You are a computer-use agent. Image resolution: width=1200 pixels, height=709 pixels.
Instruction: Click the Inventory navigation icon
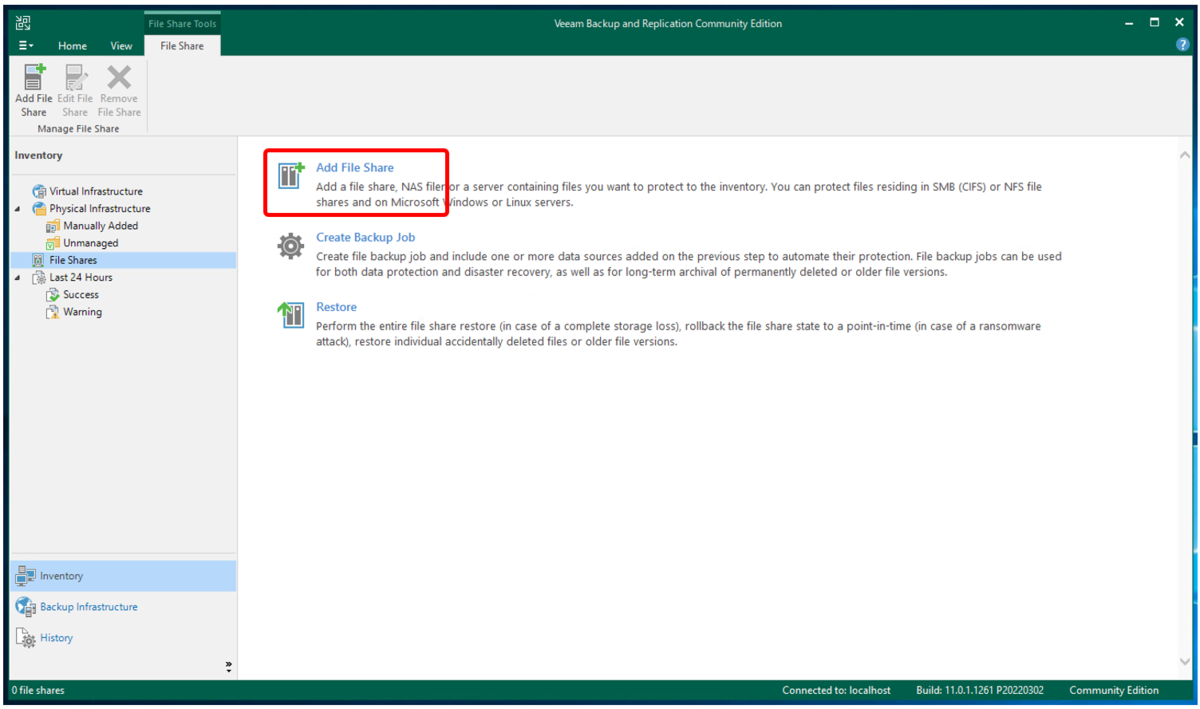coord(26,576)
